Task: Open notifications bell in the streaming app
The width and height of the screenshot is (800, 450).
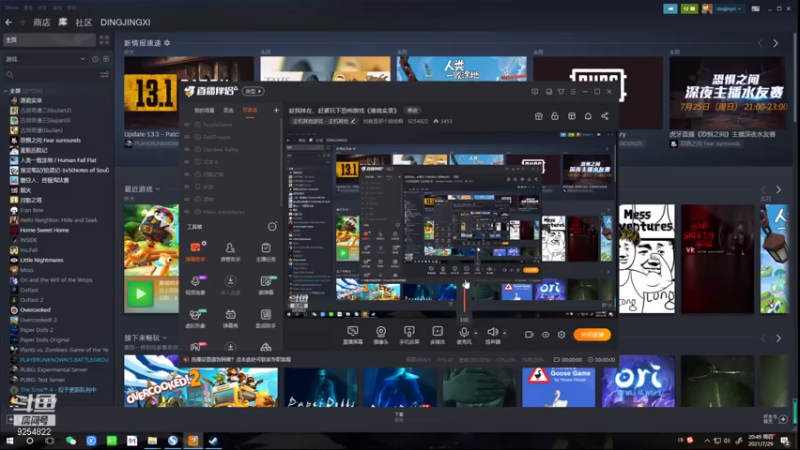Action: pyautogui.click(x=588, y=116)
